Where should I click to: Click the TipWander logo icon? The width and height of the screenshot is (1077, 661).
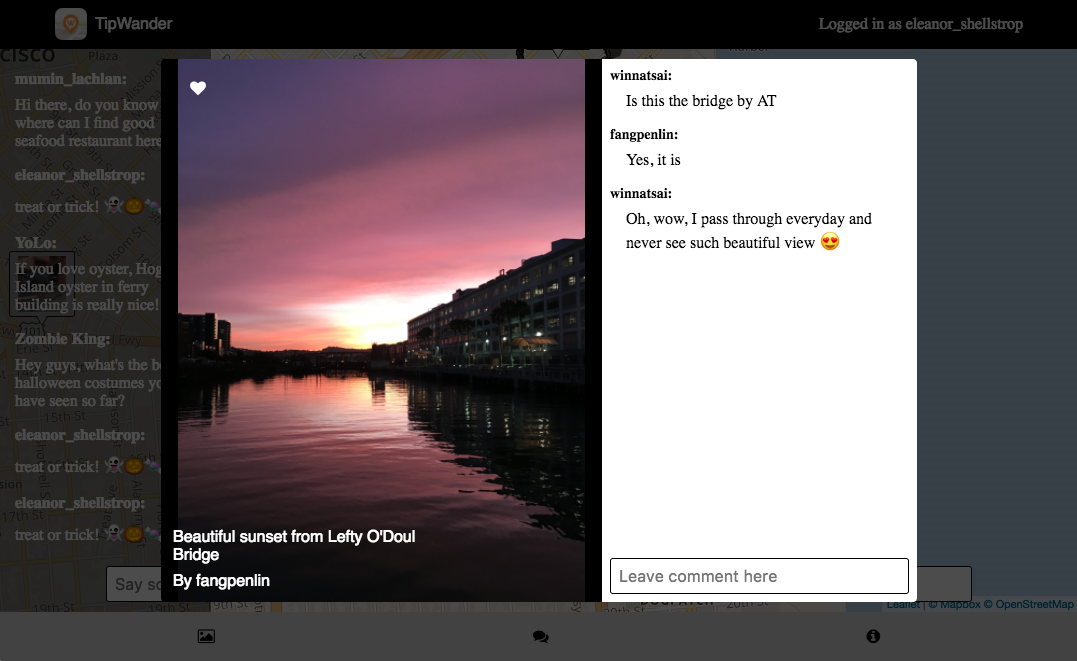coord(71,24)
